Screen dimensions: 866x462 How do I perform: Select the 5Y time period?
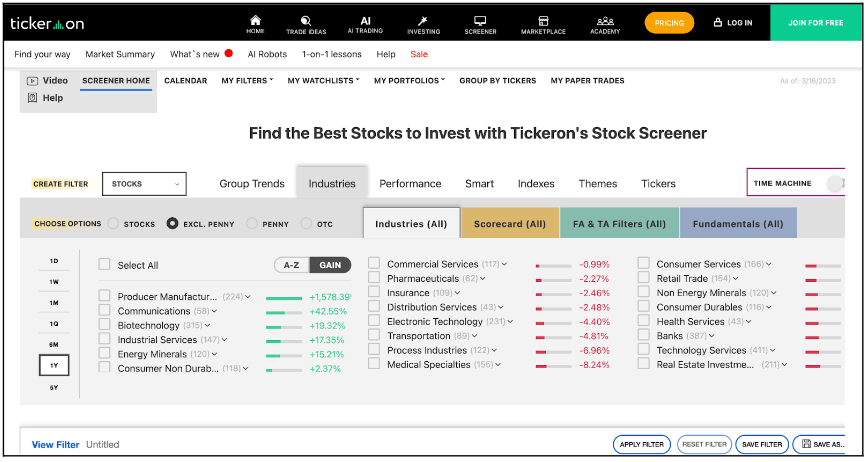[54, 387]
